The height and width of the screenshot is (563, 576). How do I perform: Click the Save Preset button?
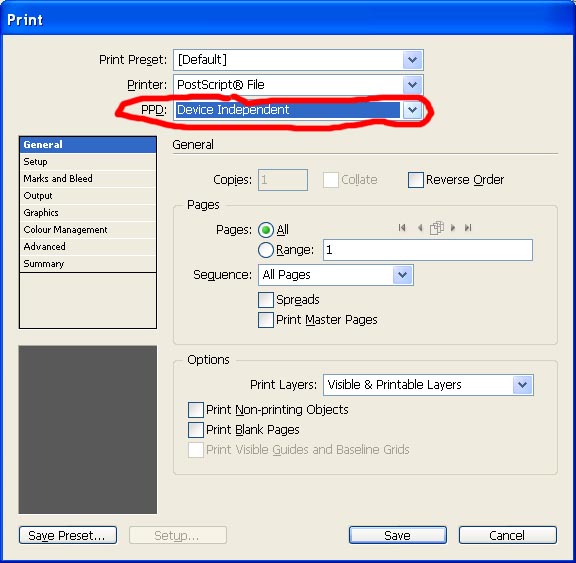click(68, 535)
